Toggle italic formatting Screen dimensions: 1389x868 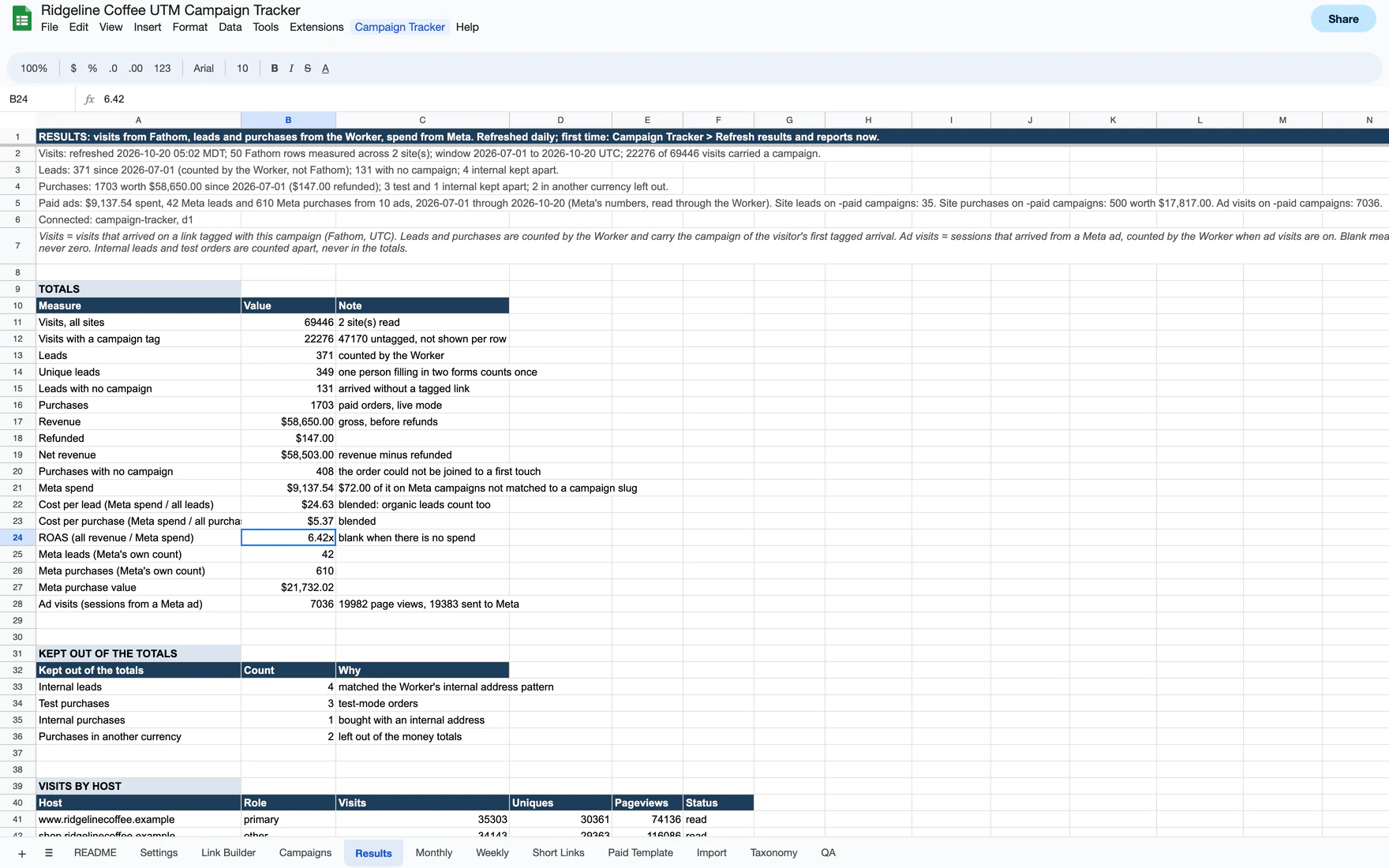click(x=291, y=69)
